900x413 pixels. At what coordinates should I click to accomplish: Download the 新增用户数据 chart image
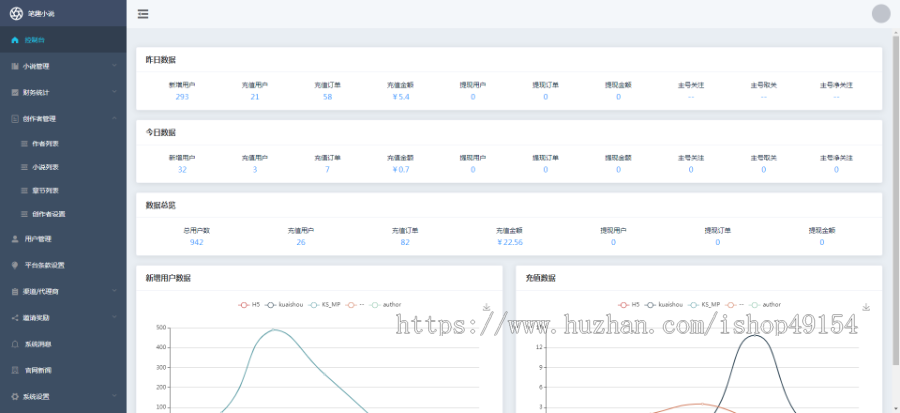486,307
